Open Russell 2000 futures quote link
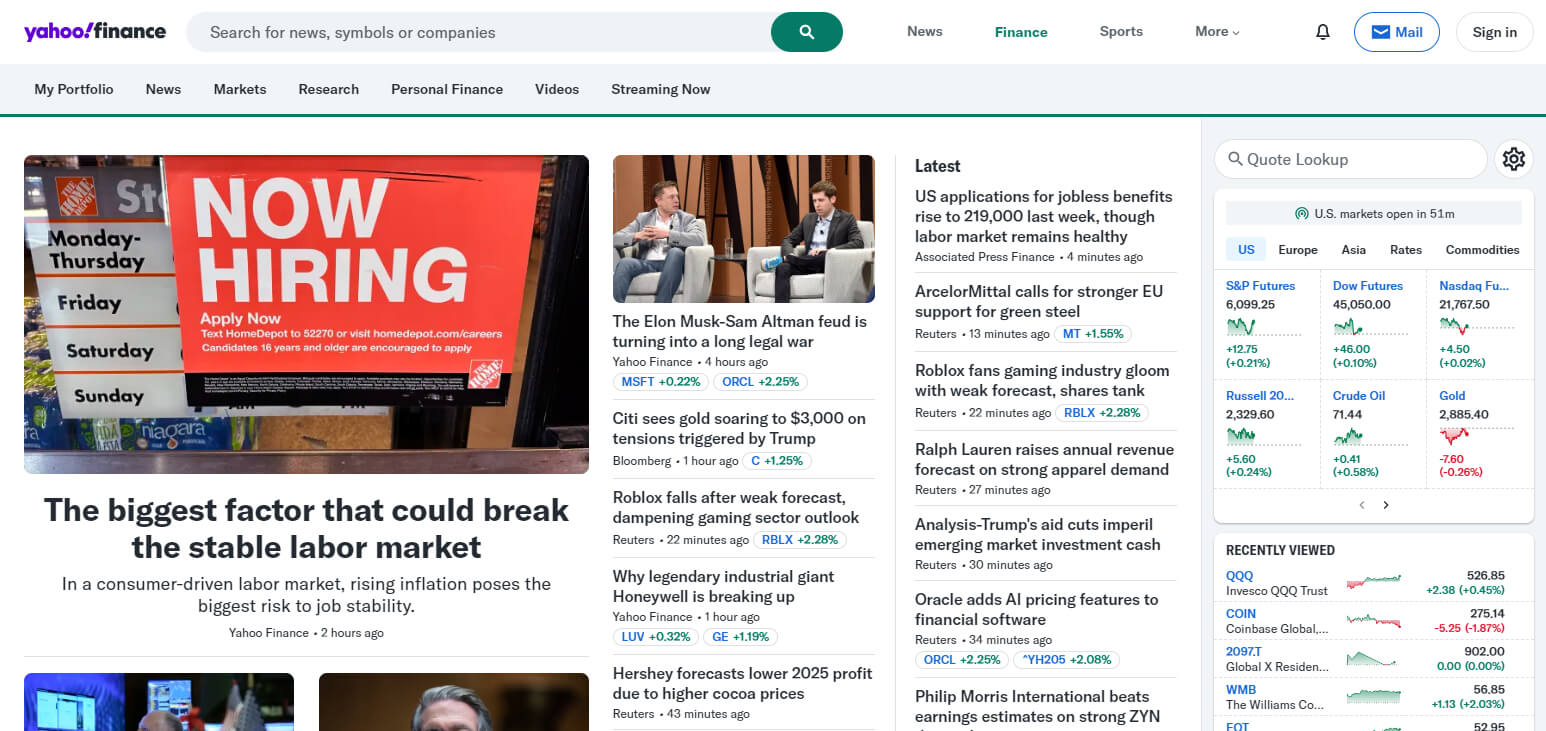The image size is (1546, 731). [x=1260, y=396]
